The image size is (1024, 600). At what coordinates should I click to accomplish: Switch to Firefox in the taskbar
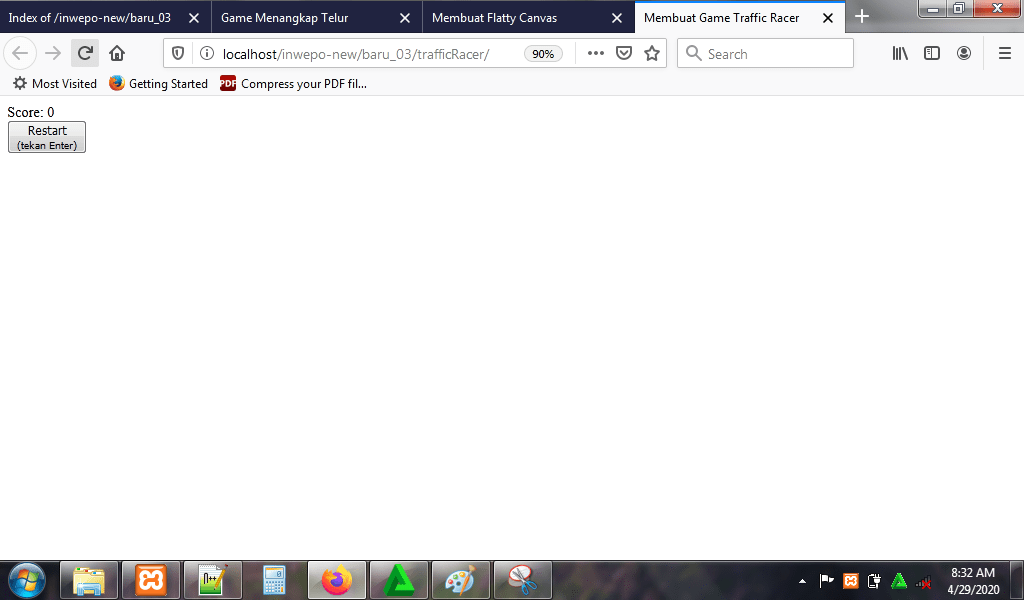pos(337,580)
